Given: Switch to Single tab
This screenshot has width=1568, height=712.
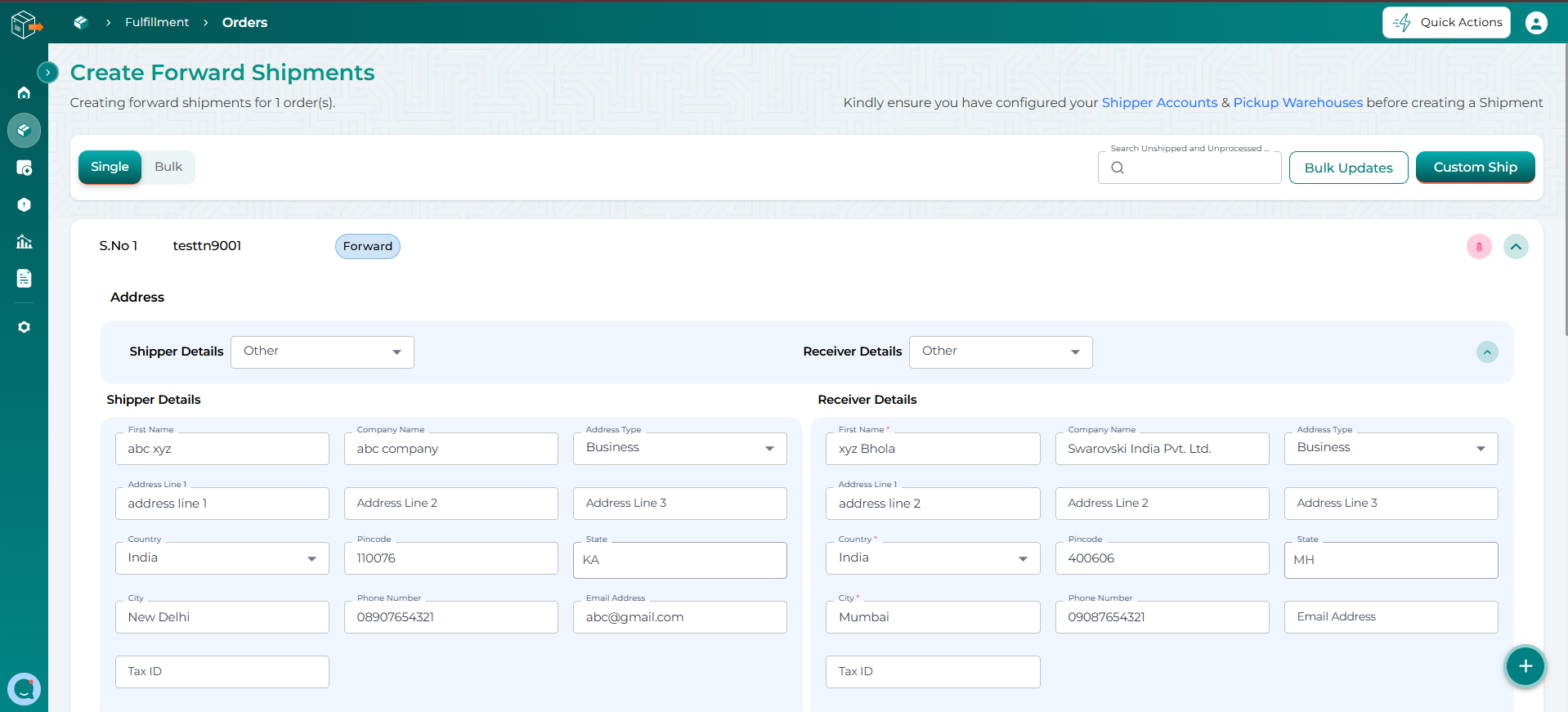Looking at the screenshot, I should [110, 167].
